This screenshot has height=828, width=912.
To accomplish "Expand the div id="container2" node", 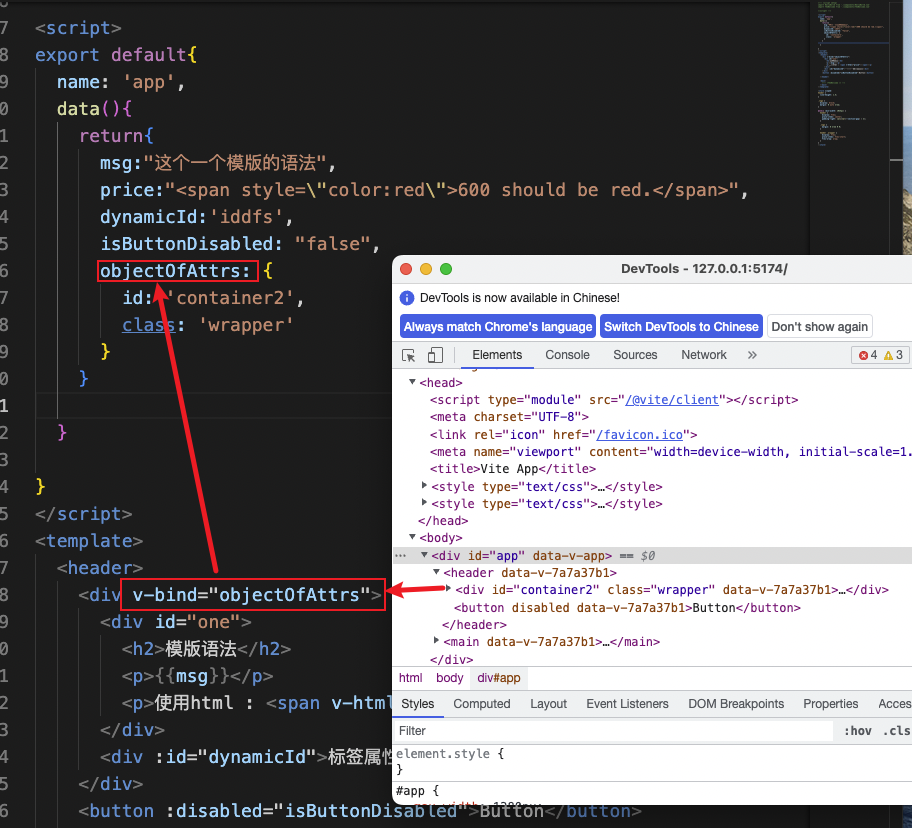I will [448, 589].
